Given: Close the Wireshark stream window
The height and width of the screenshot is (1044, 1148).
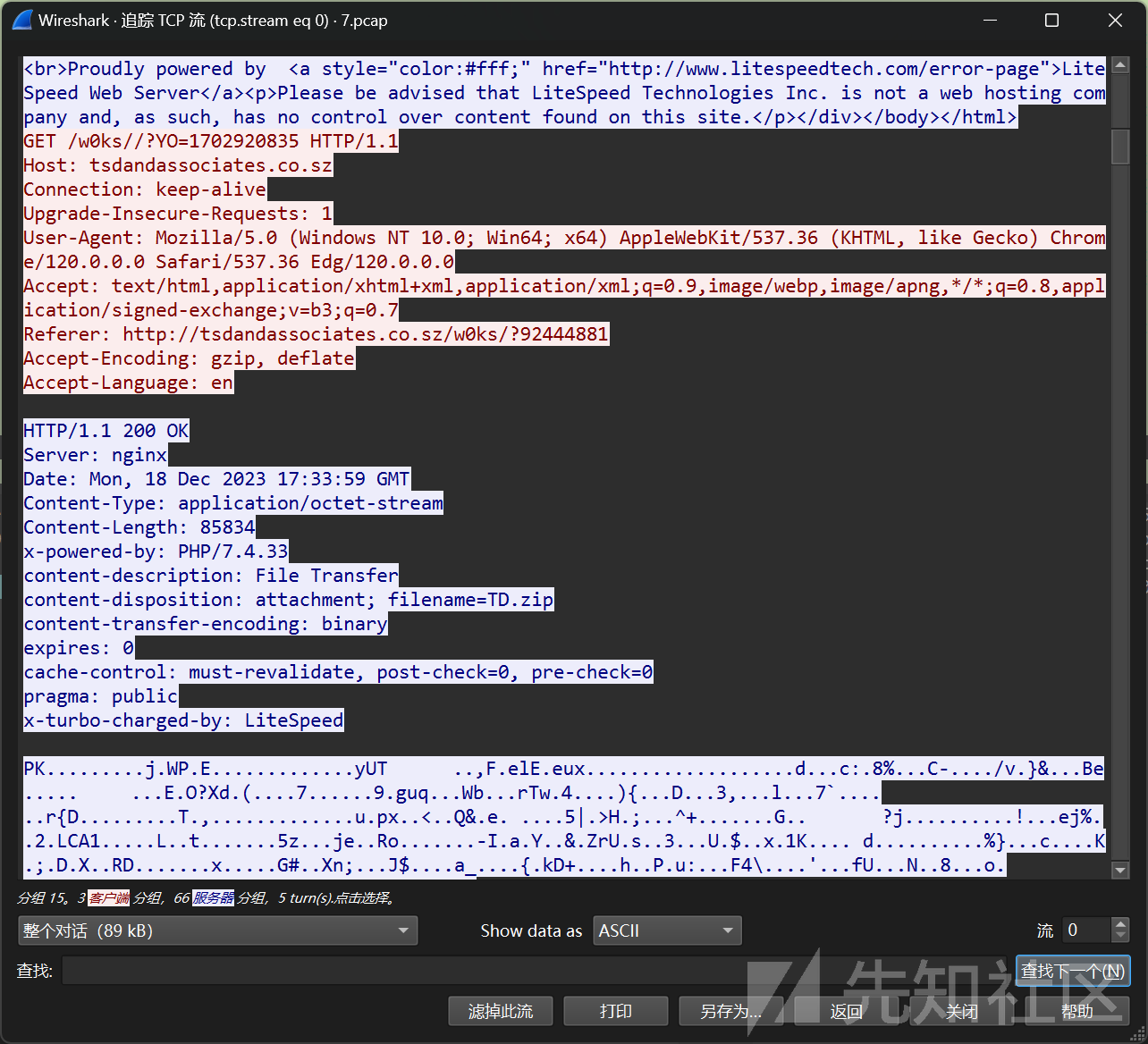Looking at the screenshot, I should pyautogui.click(x=1115, y=20).
